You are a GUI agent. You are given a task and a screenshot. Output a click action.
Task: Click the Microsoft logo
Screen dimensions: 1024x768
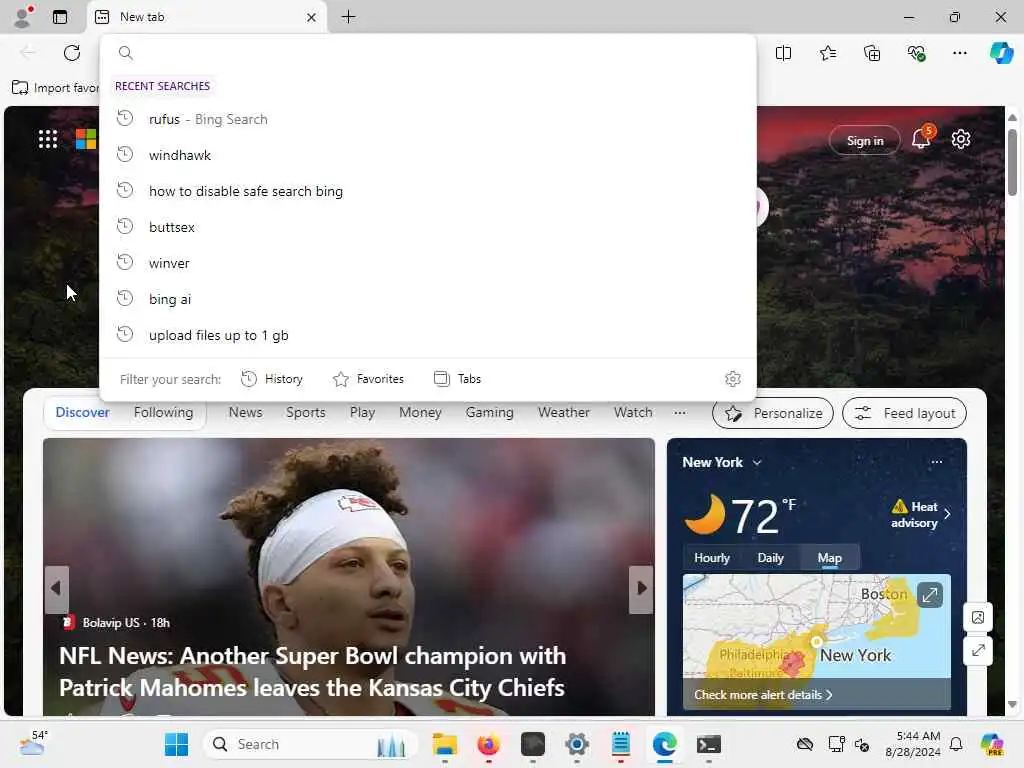tap(86, 139)
